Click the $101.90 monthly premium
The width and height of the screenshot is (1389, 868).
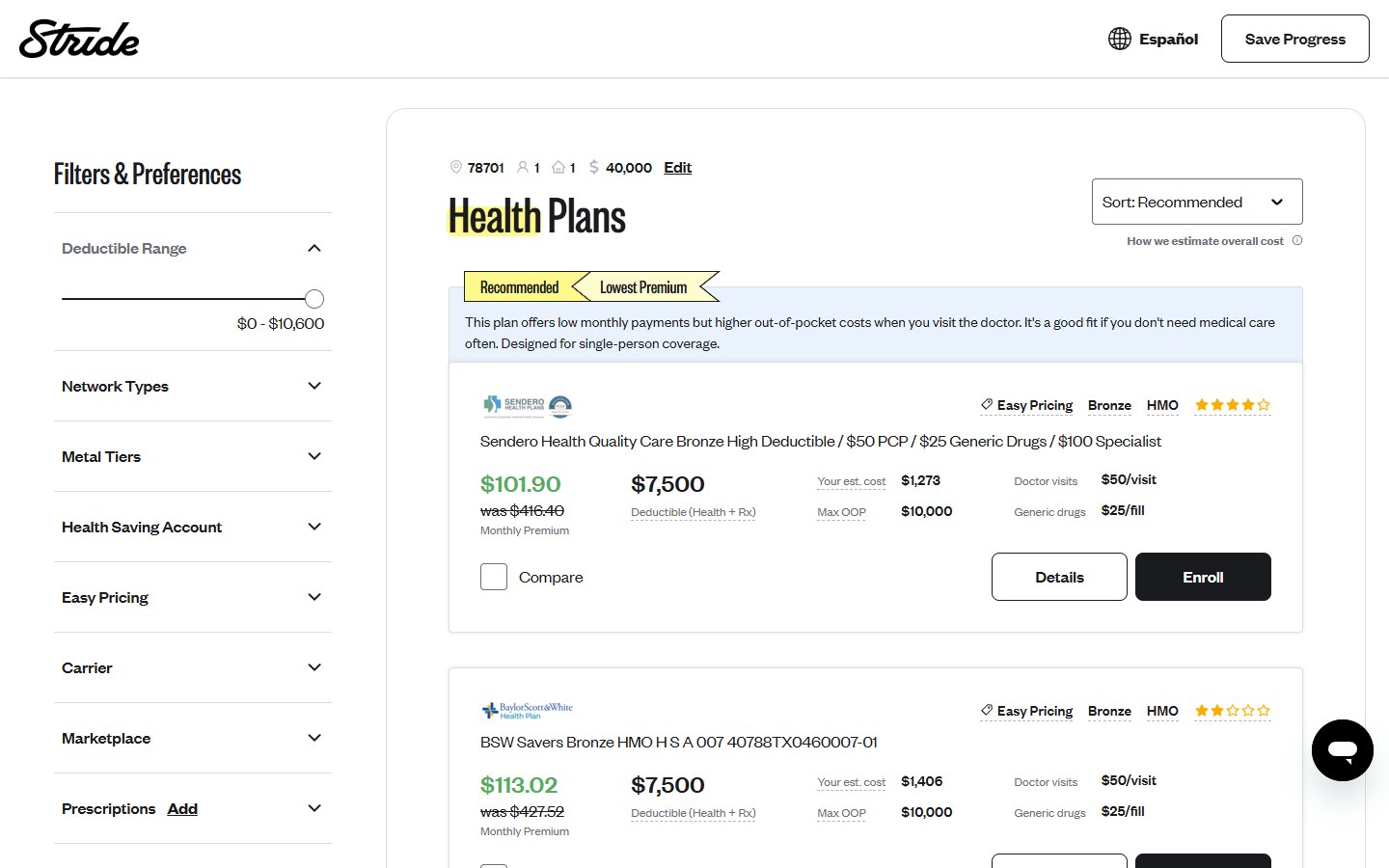coord(520,484)
